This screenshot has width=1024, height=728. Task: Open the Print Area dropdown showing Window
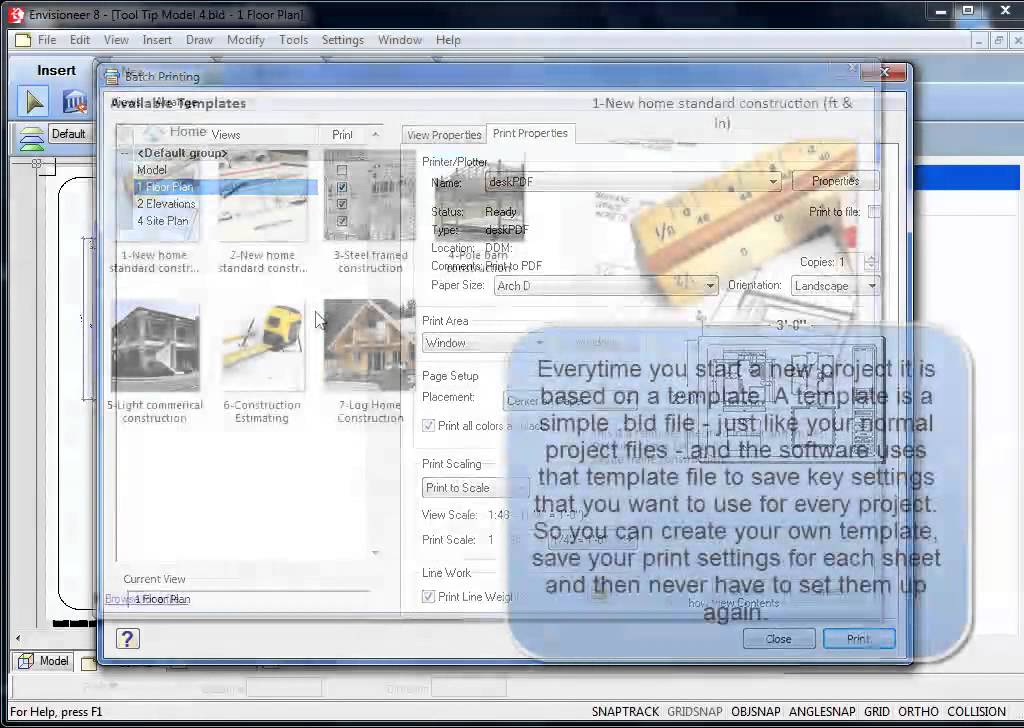pos(484,343)
